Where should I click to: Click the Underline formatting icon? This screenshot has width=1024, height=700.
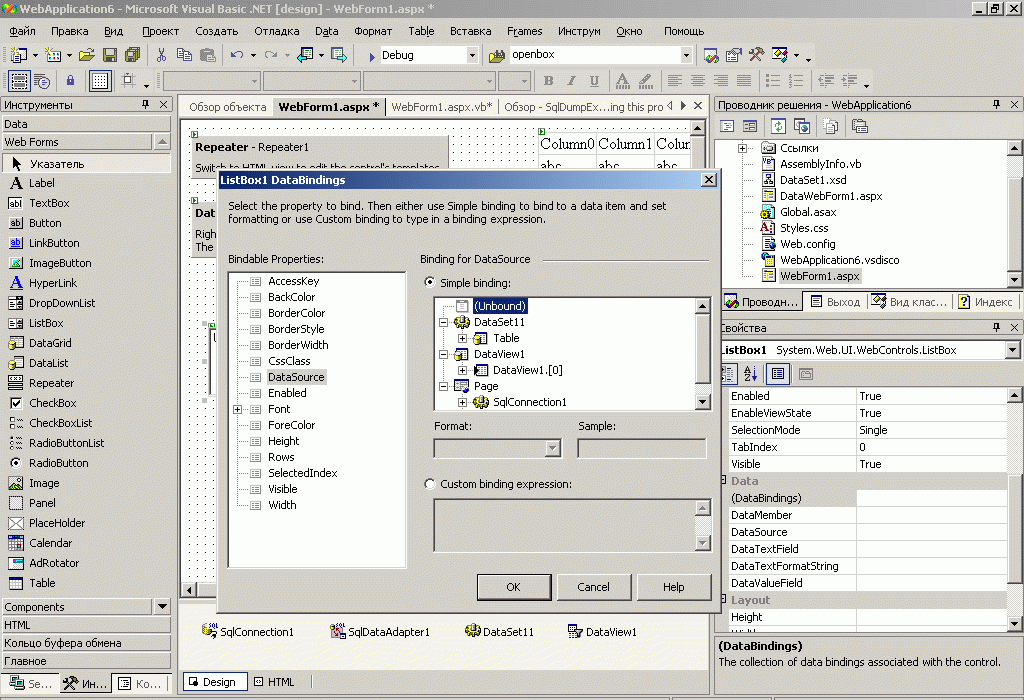tap(594, 81)
